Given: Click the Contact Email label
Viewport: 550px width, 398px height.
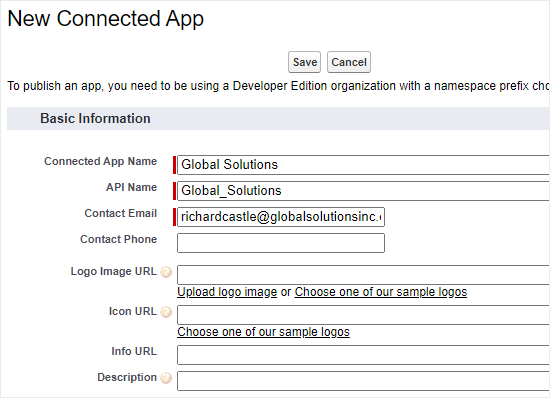Looking at the screenshot, I should [120, 213].
